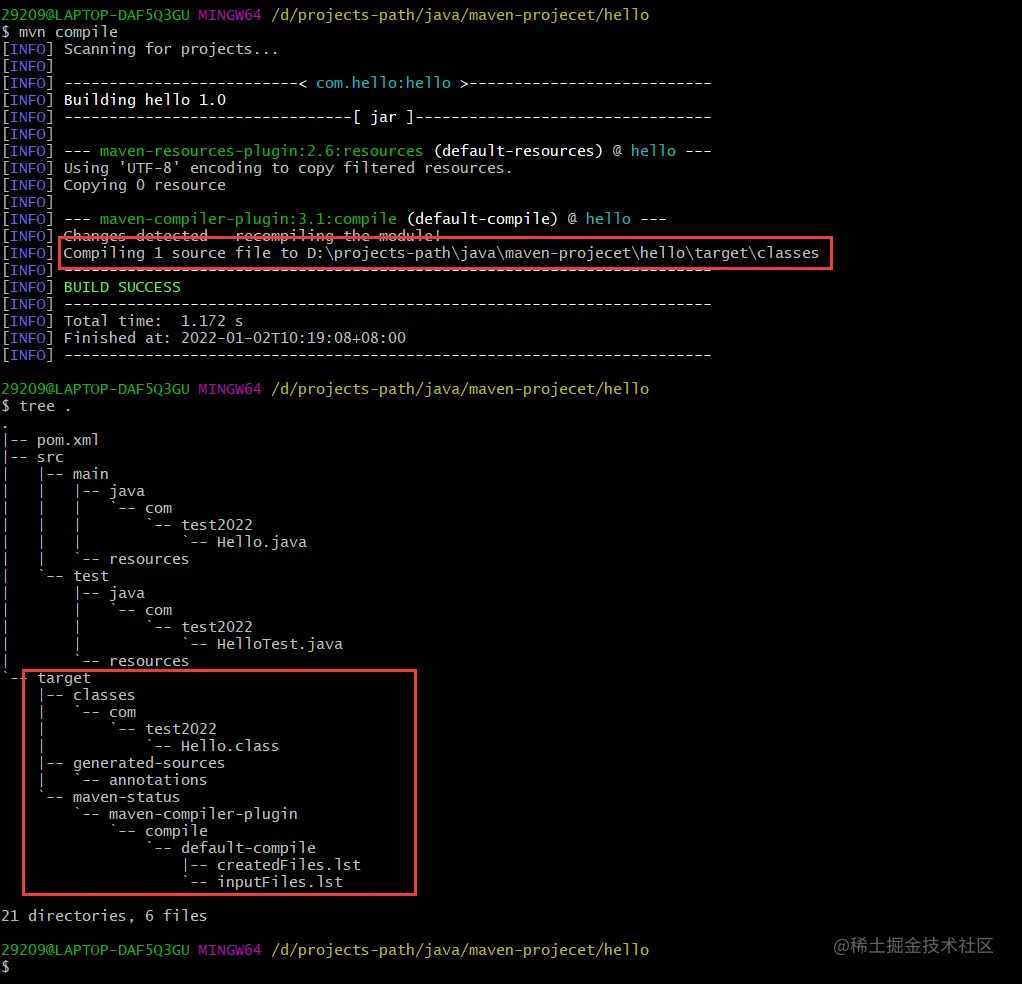Click 'inputFiles.lst' file name
Screen dimensions: 1022x984
click(280, 882)
